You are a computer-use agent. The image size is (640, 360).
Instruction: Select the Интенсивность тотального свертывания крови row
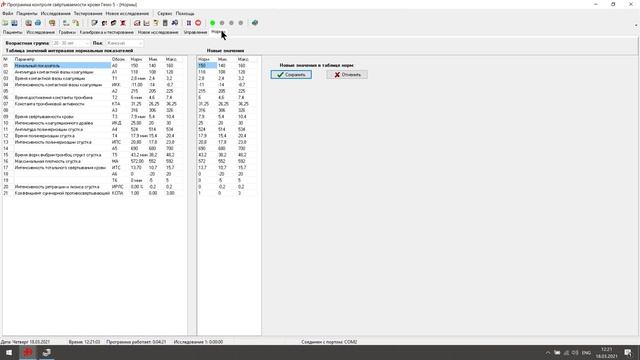coord(94,167)
